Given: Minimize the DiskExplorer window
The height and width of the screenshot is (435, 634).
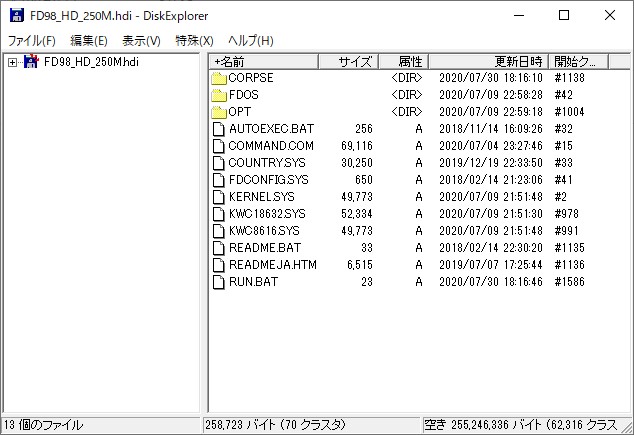Looking at the screenshot, I should coord(519,15).
